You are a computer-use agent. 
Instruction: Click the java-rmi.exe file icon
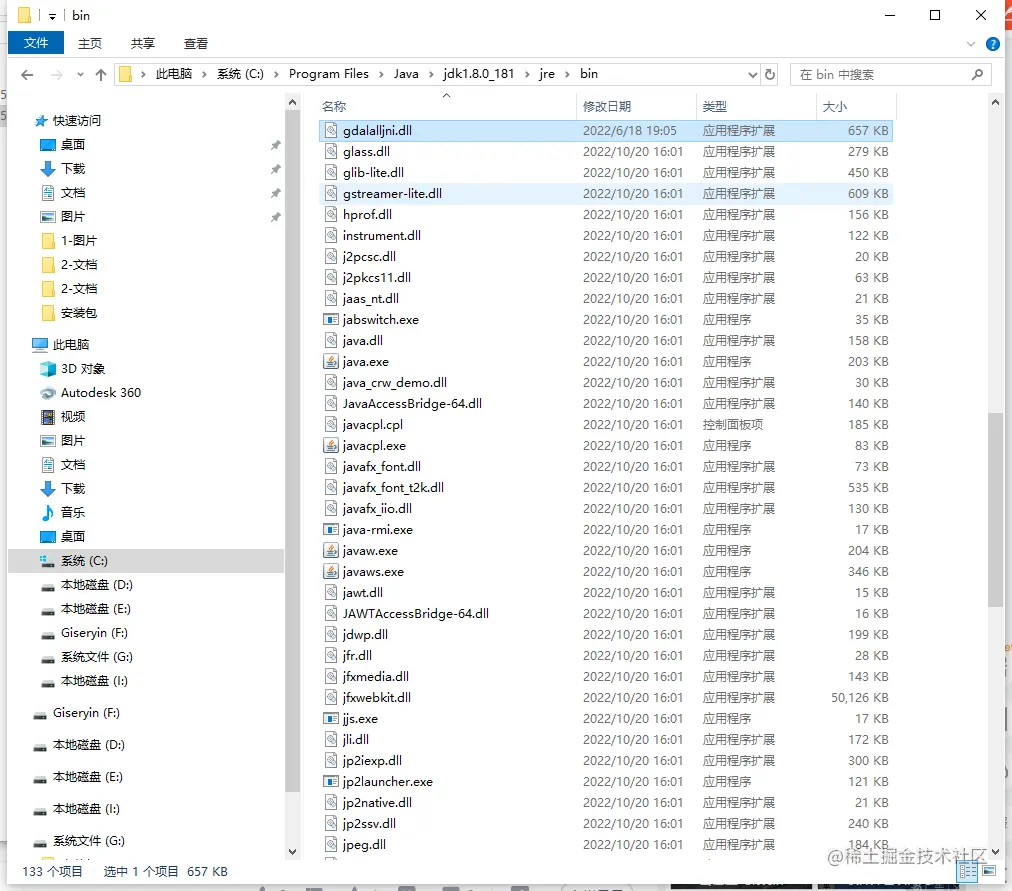[331, 530]
